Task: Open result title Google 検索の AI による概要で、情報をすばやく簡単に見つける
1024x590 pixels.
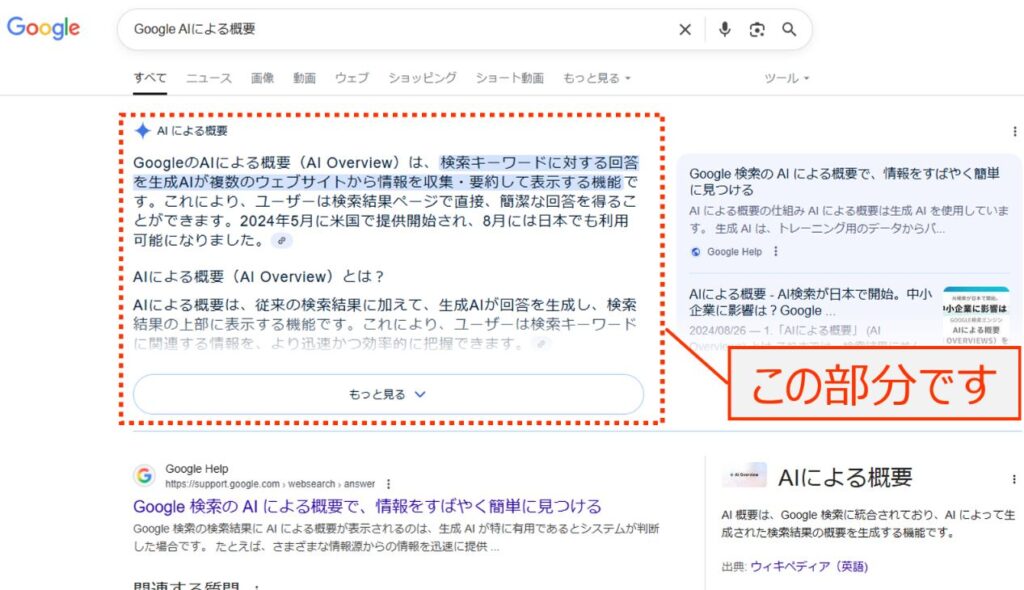Action: (367, 506)
